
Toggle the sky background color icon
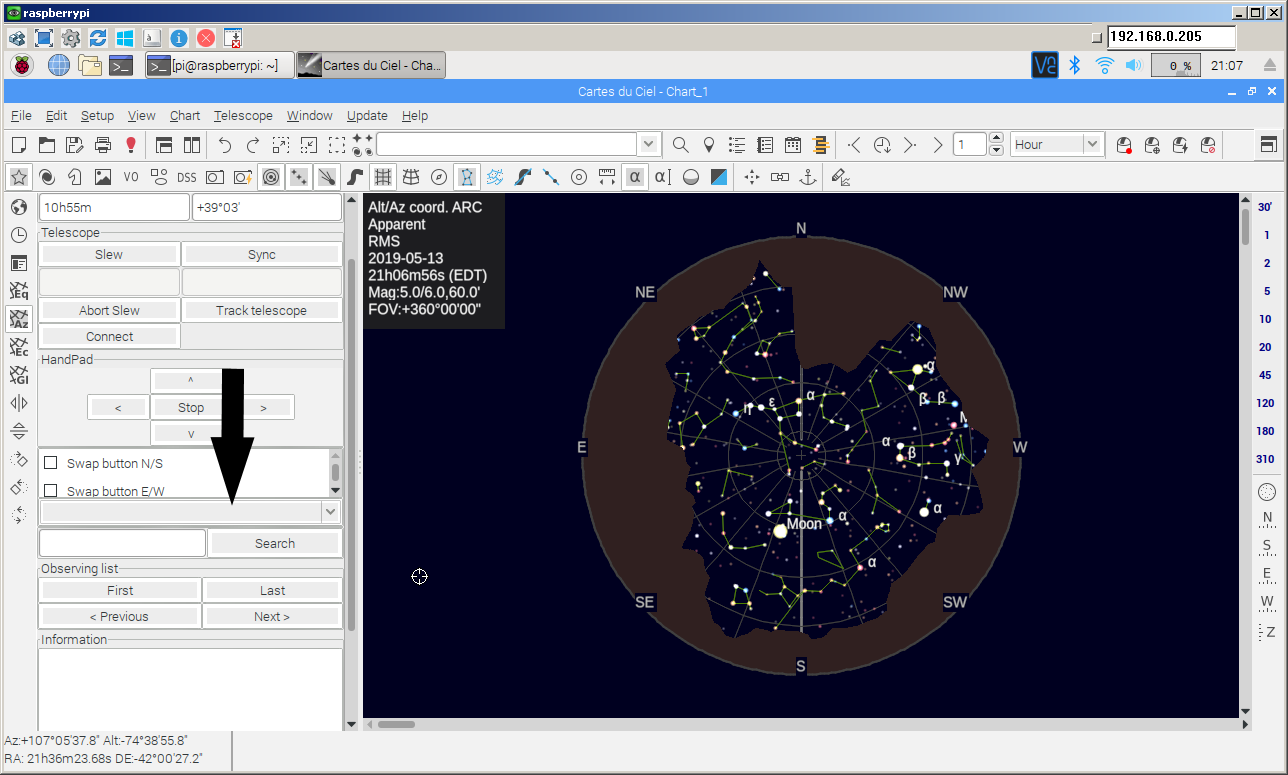click(719, 177)
